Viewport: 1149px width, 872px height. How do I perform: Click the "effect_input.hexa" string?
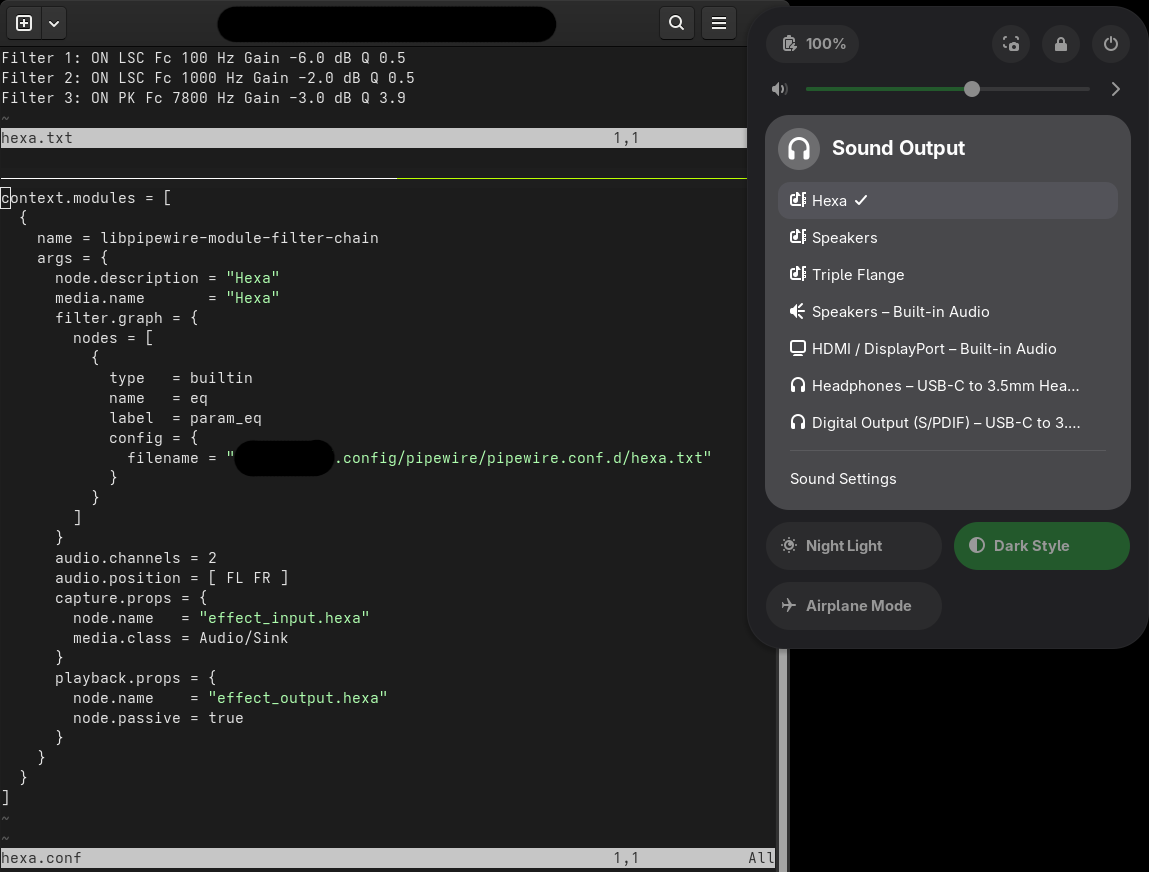(284, 618)
